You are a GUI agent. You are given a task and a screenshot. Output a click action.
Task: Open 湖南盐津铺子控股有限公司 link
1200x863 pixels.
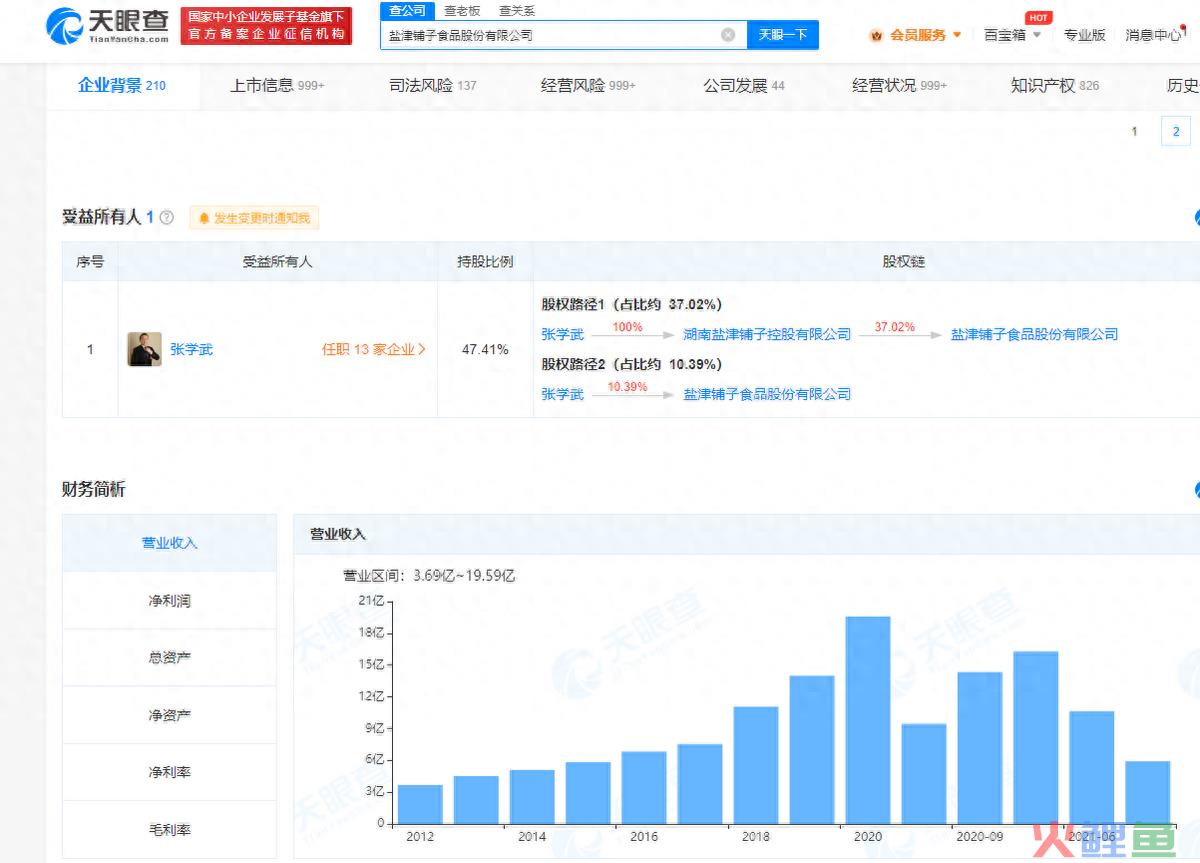767,334
